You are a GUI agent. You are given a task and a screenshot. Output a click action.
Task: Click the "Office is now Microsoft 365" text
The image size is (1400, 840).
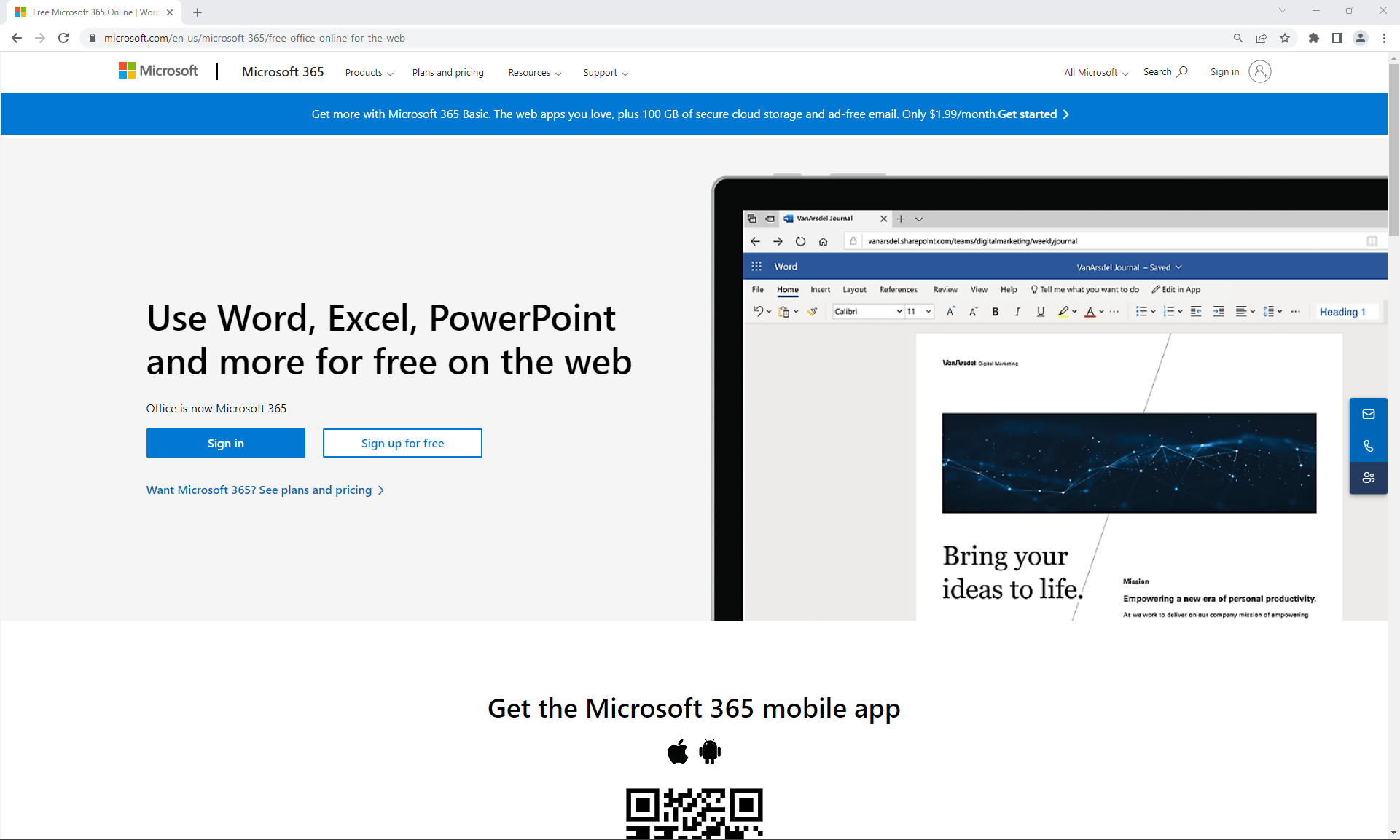tap(216, 408)
